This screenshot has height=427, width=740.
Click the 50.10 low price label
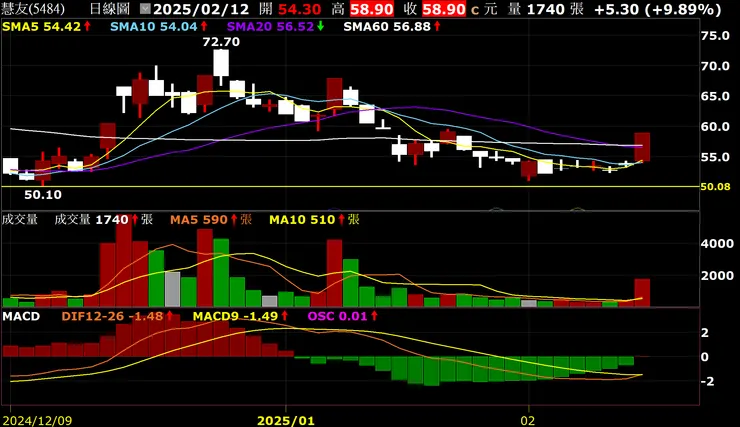click(x=43, y=194)
